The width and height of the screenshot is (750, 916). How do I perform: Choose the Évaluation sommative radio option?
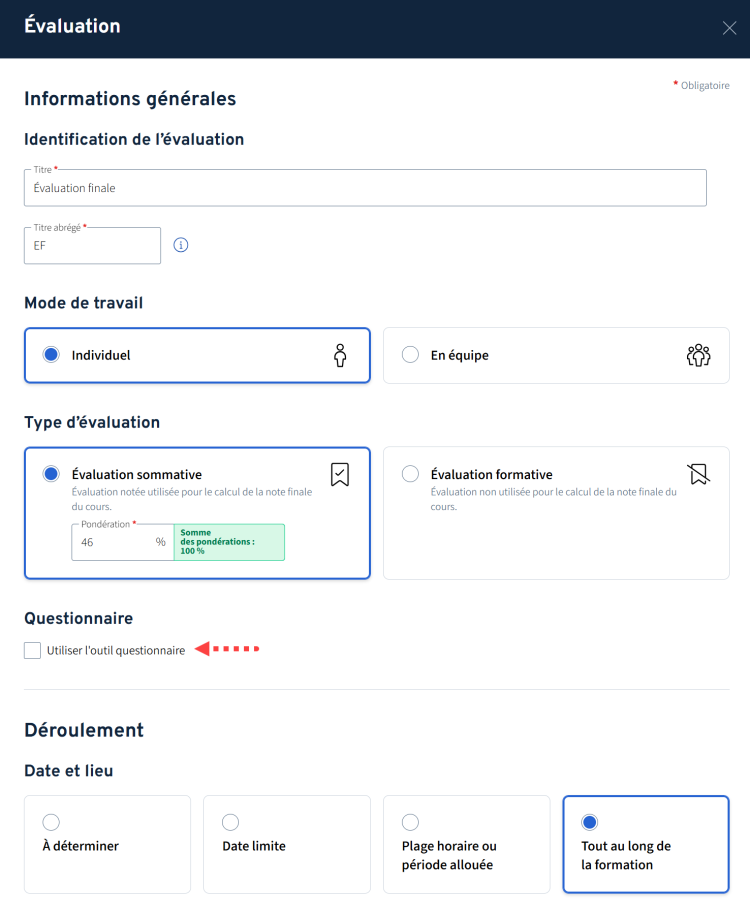pyautogui.click(x=51, y=474)
